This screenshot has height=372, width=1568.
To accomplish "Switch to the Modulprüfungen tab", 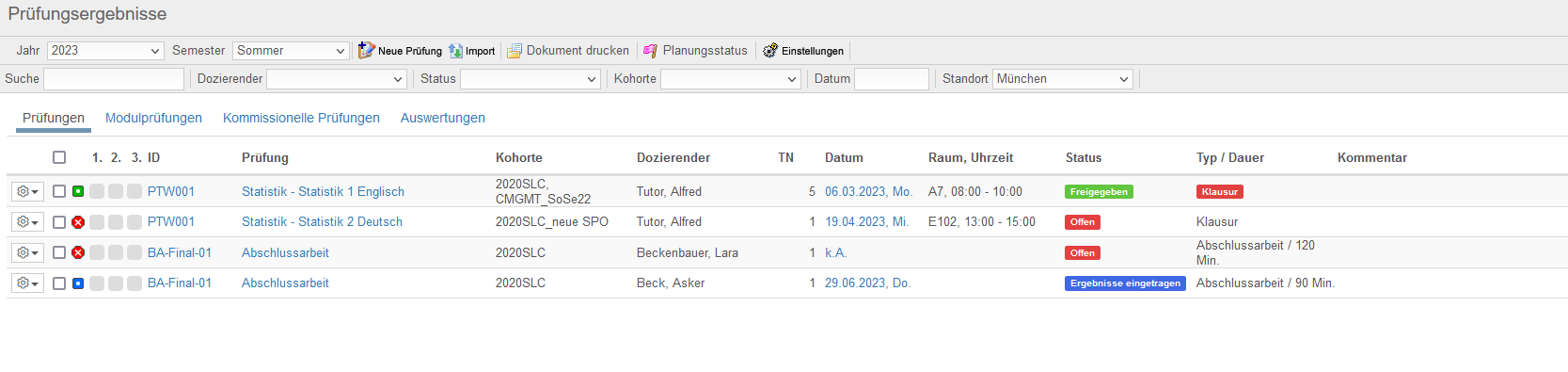I will [153, 118].
